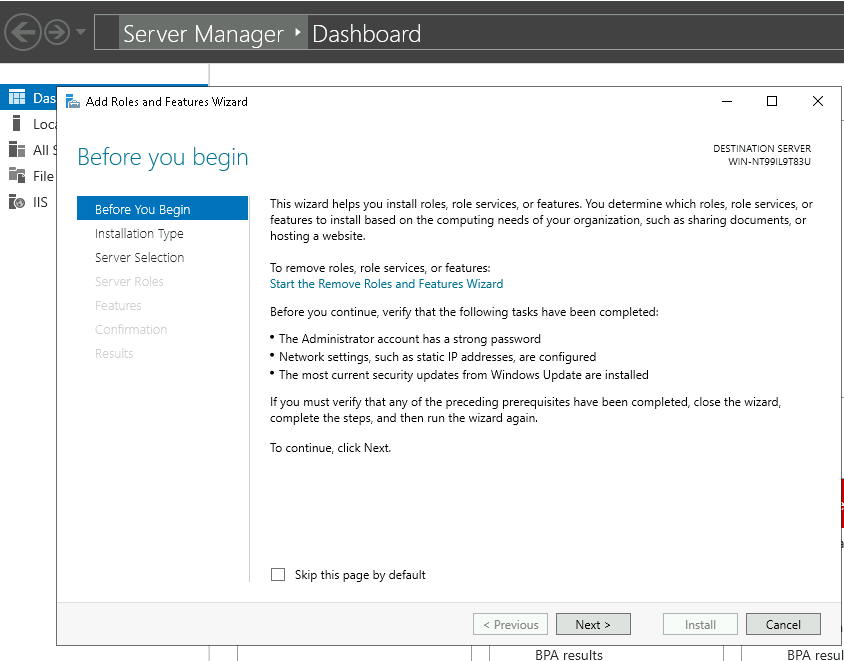Viewport: 844px width, 661px height.
Task: Click the All Servers icon in the sidebar
Action: pos(17,149)
